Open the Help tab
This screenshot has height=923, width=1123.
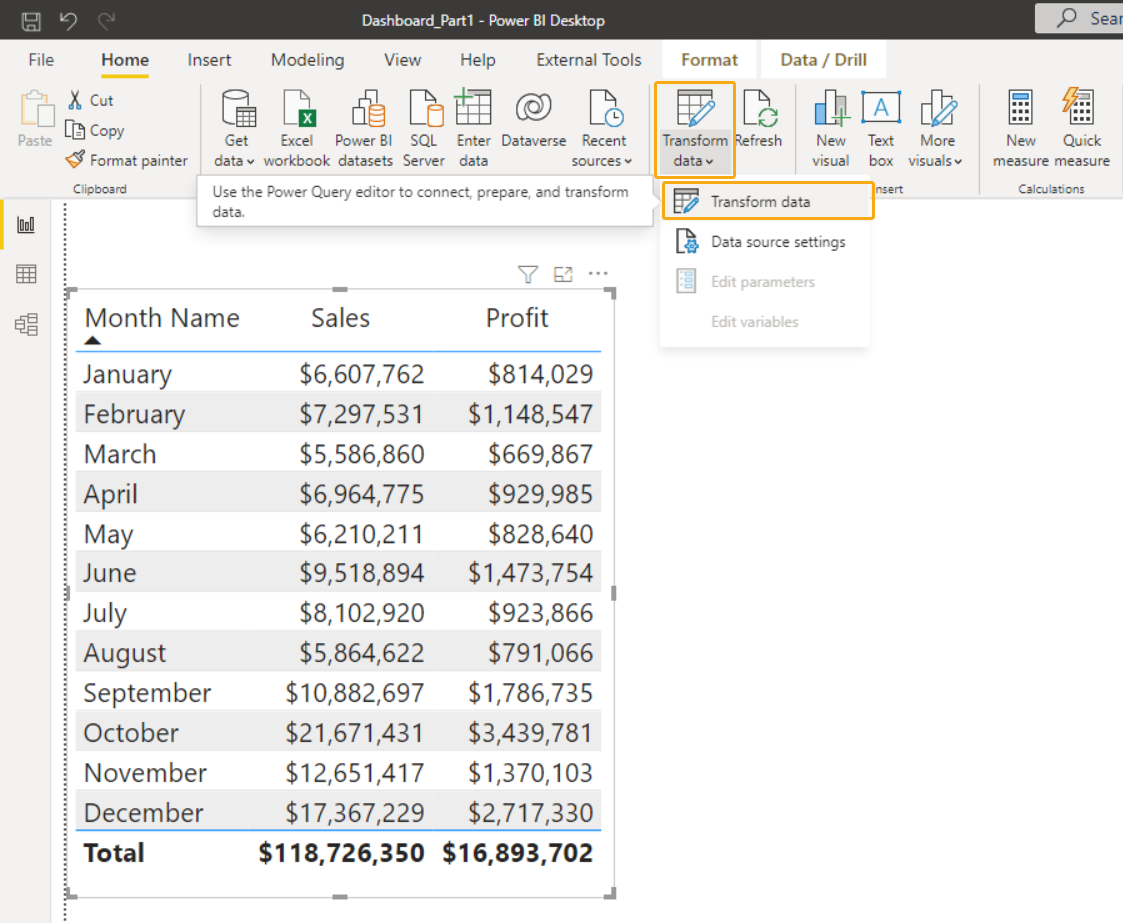tap(478, 60)
